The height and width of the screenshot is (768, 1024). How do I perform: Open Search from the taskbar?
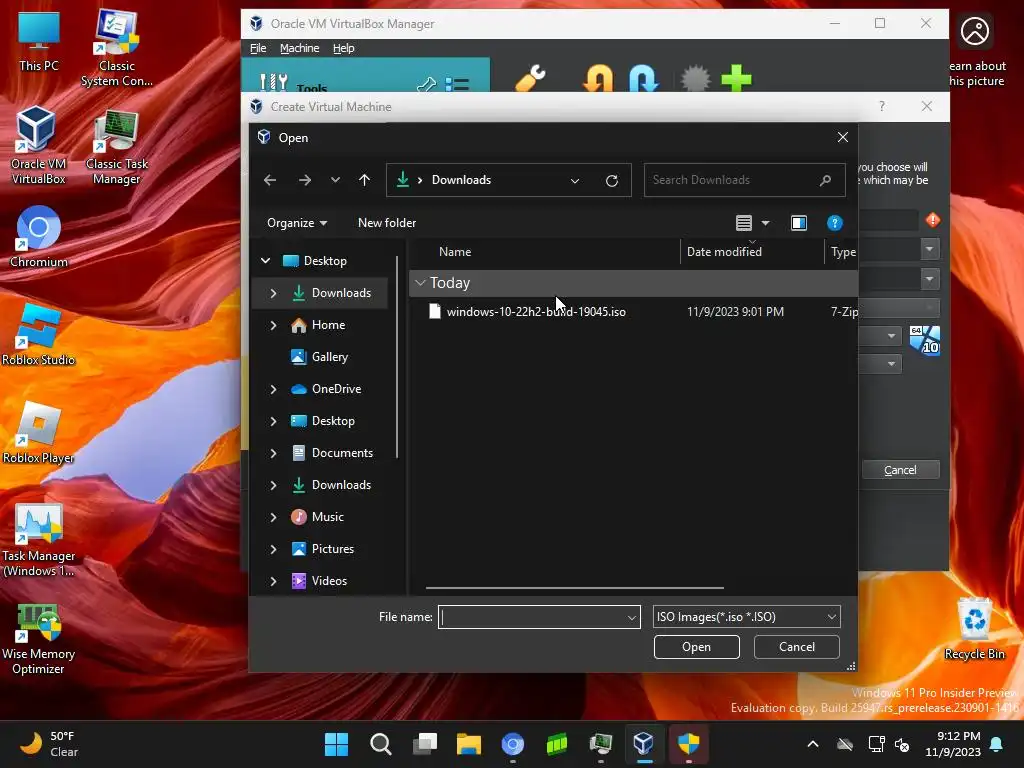pos(381,744)
